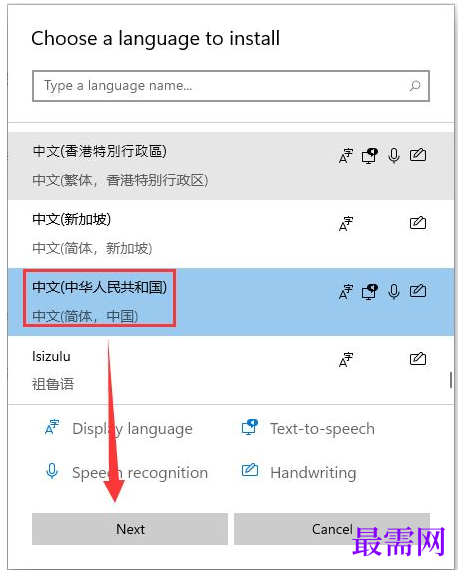This screenshot has width=464, height=573.
Task: Click the search magnifier icon
Action: (415, 86)
